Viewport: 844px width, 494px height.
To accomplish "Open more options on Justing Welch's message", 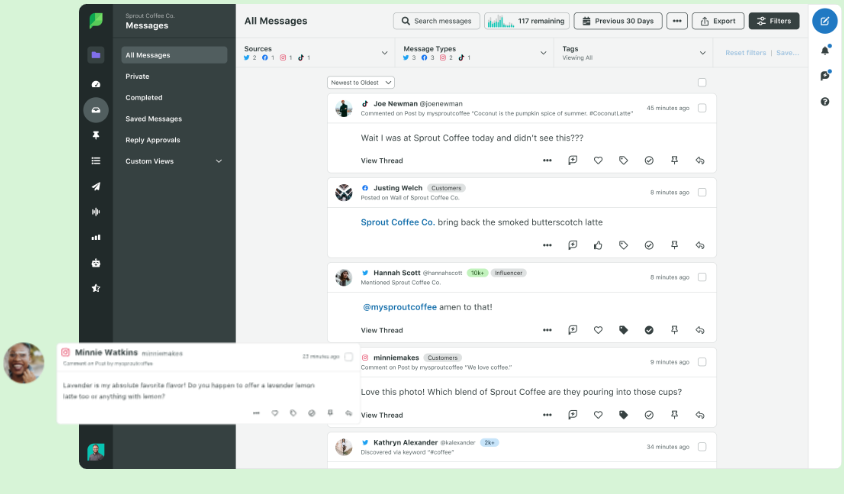I will (x=547, y=245).
